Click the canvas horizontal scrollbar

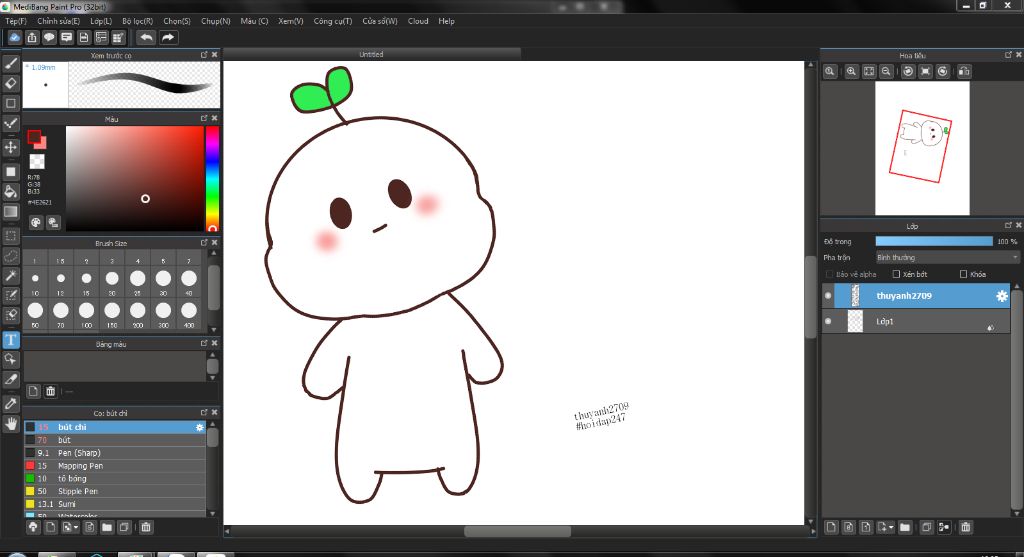coord(517,532)
